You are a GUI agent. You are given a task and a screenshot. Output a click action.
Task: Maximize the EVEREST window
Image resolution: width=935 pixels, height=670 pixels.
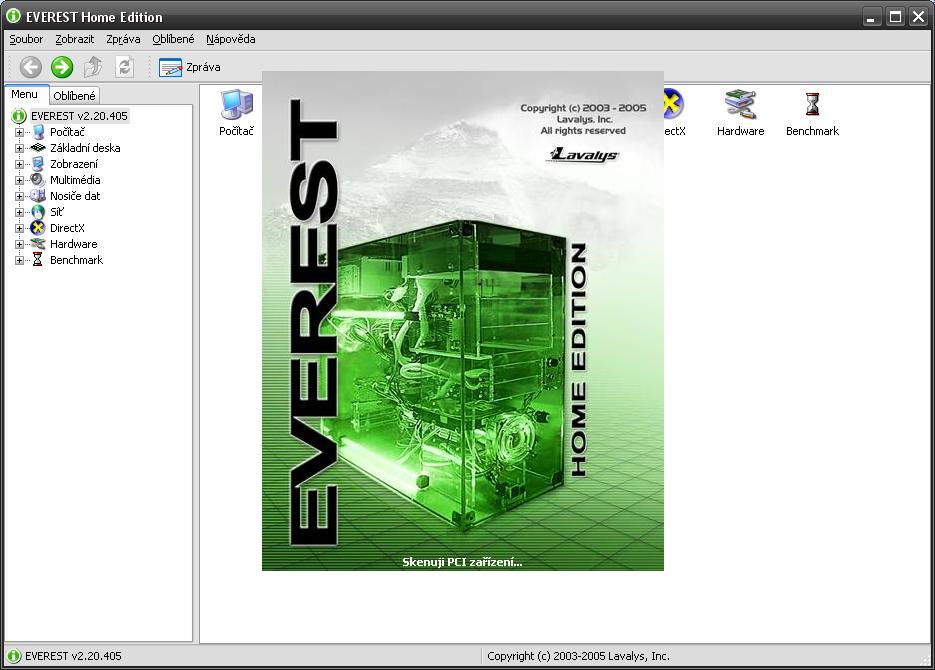click(x=895, y=17)
